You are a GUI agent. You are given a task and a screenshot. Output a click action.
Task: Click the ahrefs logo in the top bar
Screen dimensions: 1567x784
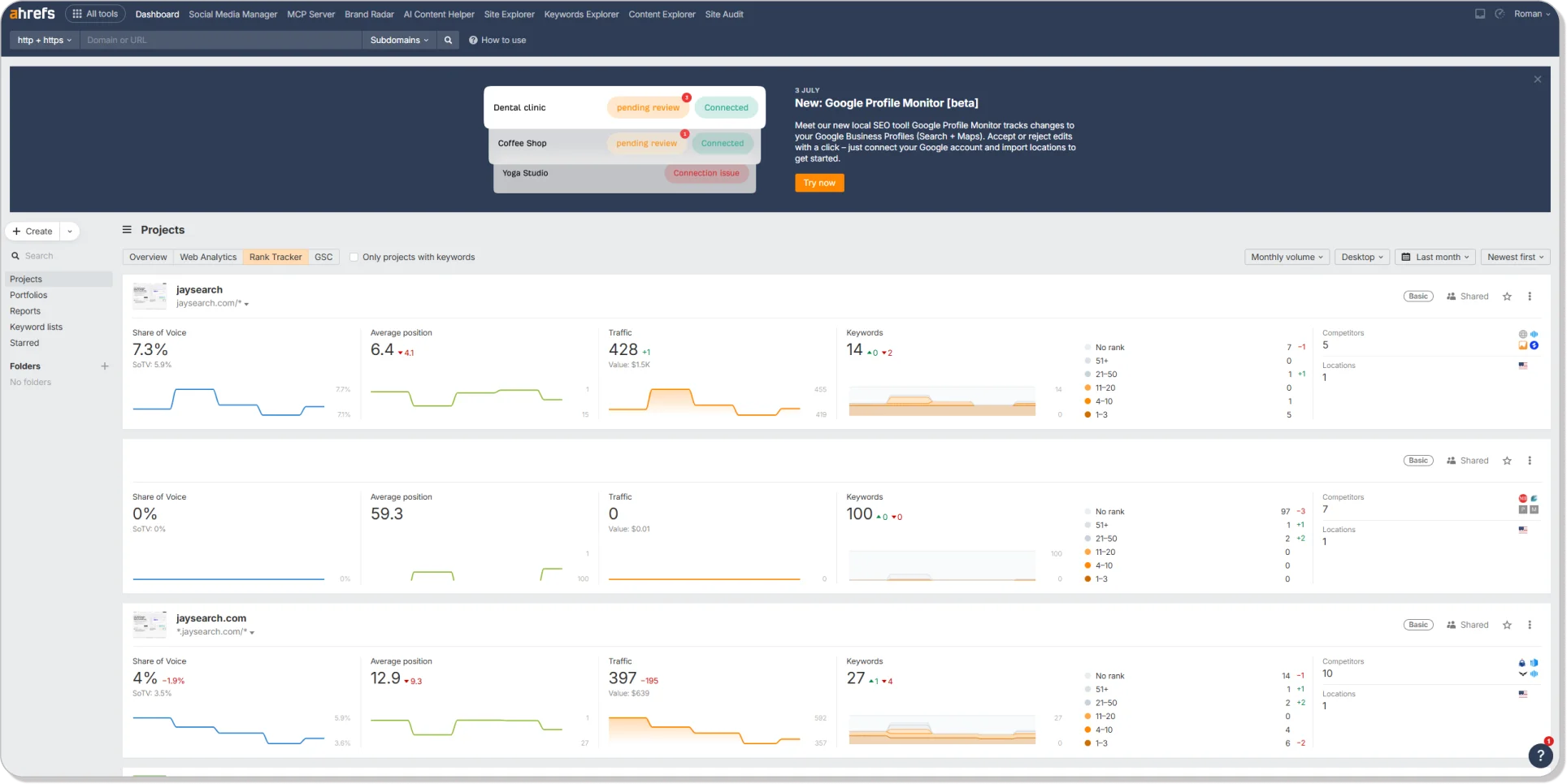click(x=33, y=13)
